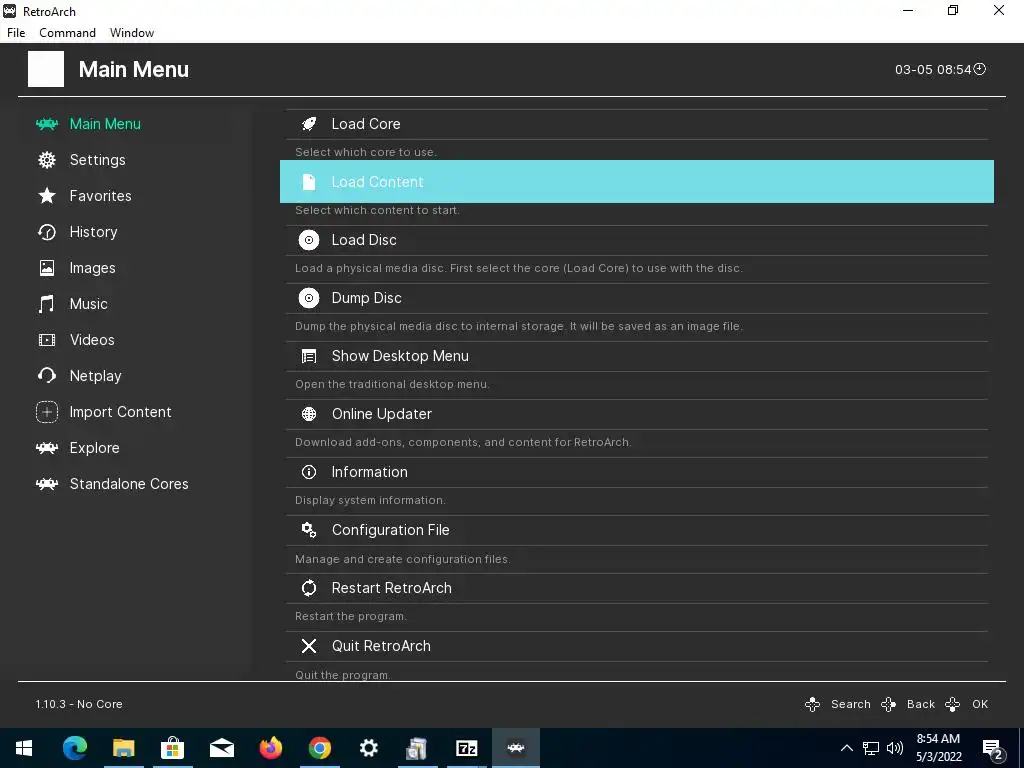Image resolution: width=1024 pixels, height=768 pixels.
Task: Click the Online Updater globe icon
Action: pyautogui.click(x=309, y=414)
